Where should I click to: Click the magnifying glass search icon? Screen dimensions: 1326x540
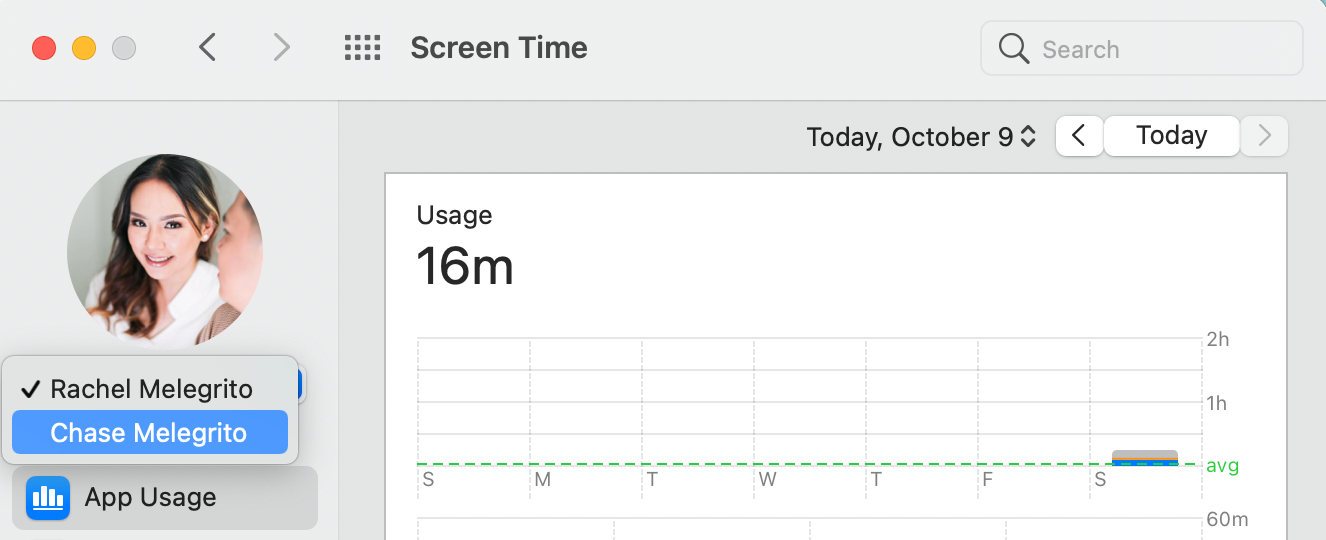(1014, 49)
